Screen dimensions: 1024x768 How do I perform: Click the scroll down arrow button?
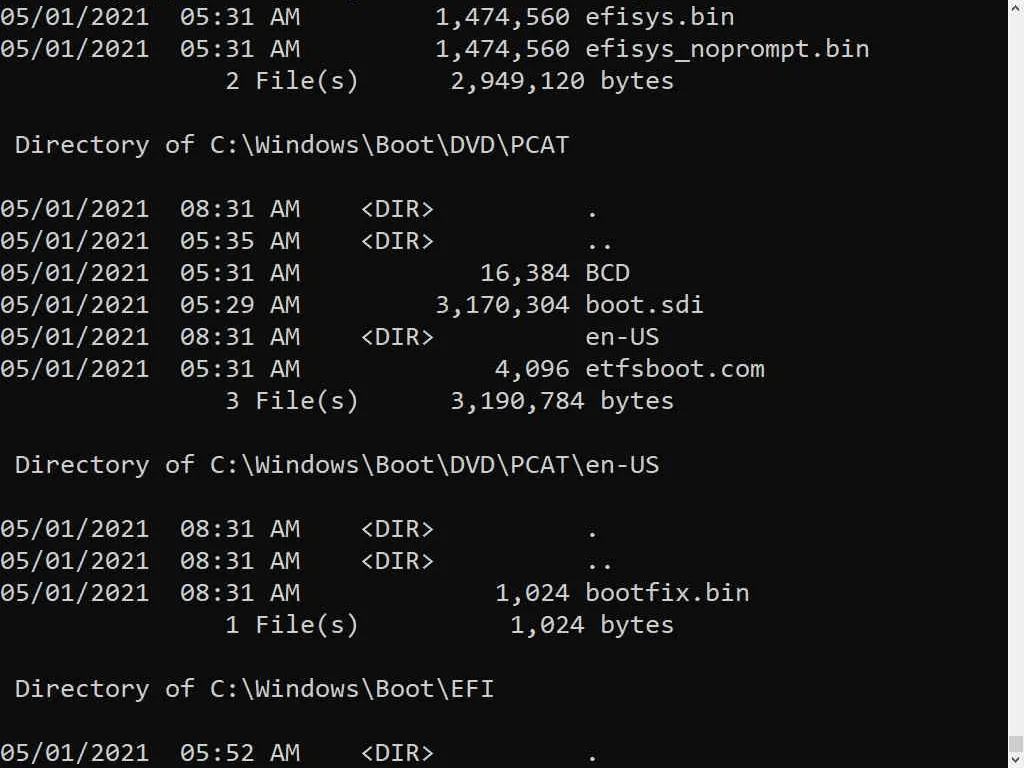(1015, 760)
